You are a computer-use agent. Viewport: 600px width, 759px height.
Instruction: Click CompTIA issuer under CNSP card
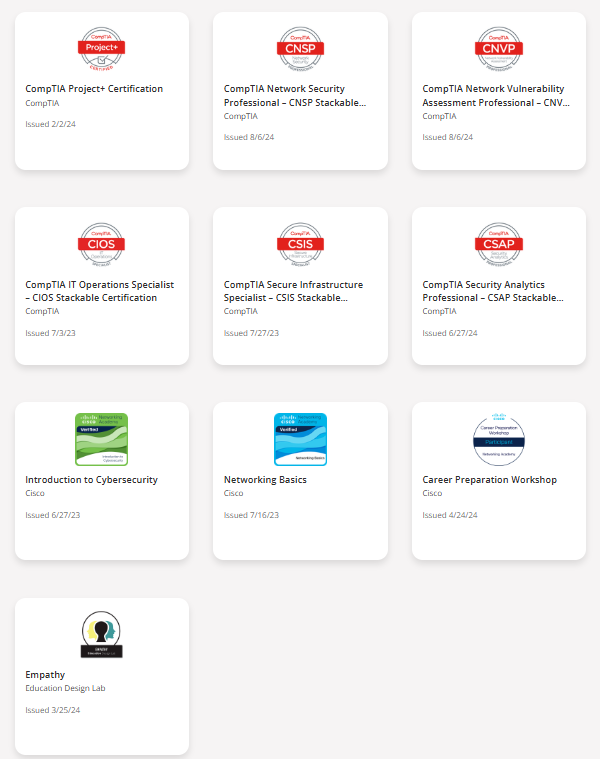[x=240, y=116]
